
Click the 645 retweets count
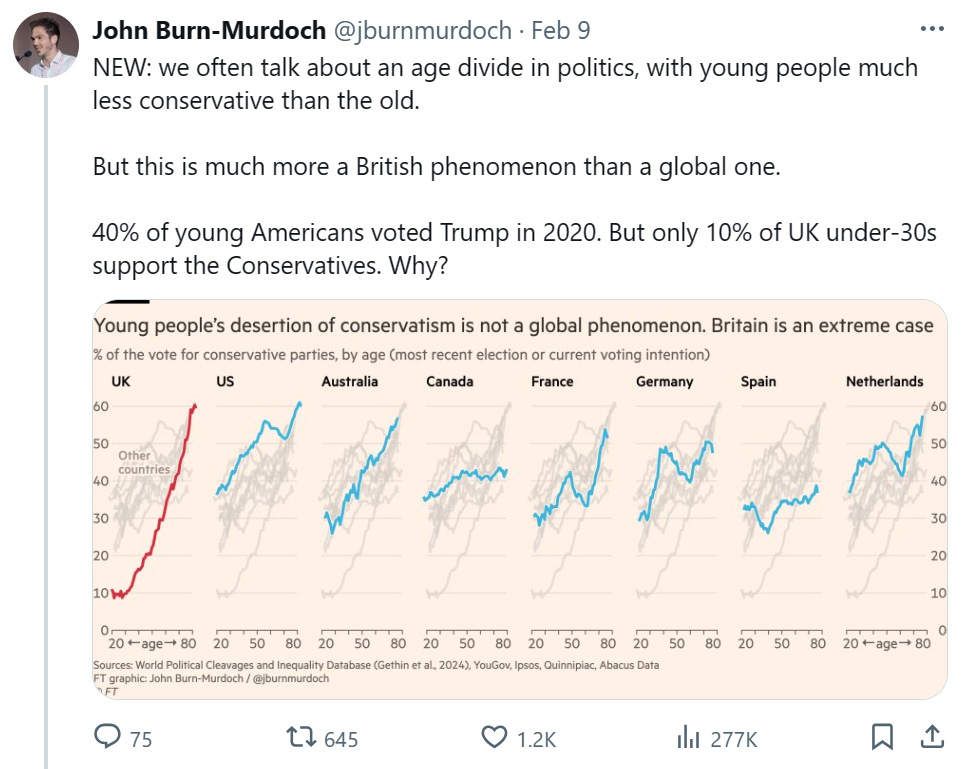pyautogui.click(x=341, y=739)
